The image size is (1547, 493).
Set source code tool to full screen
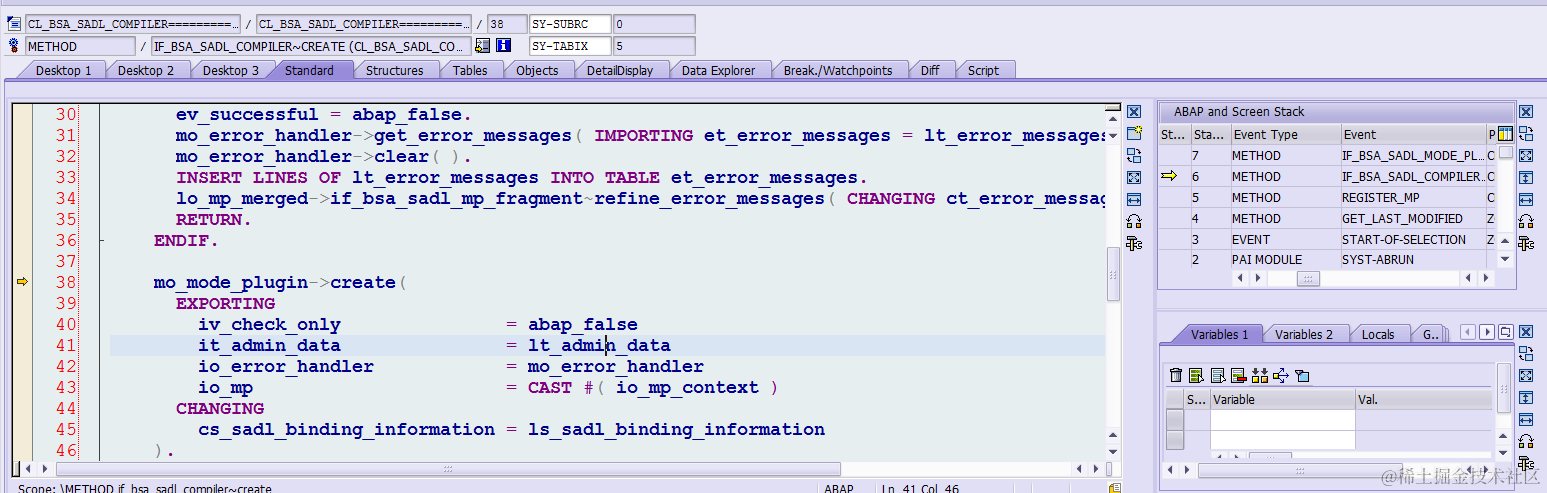1134,178
